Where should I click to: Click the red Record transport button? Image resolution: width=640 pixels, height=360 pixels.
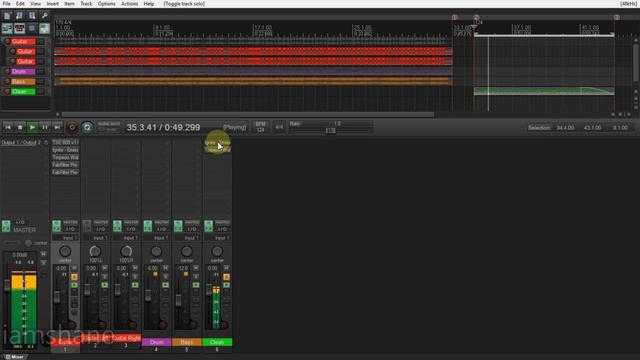pos(72,127)
